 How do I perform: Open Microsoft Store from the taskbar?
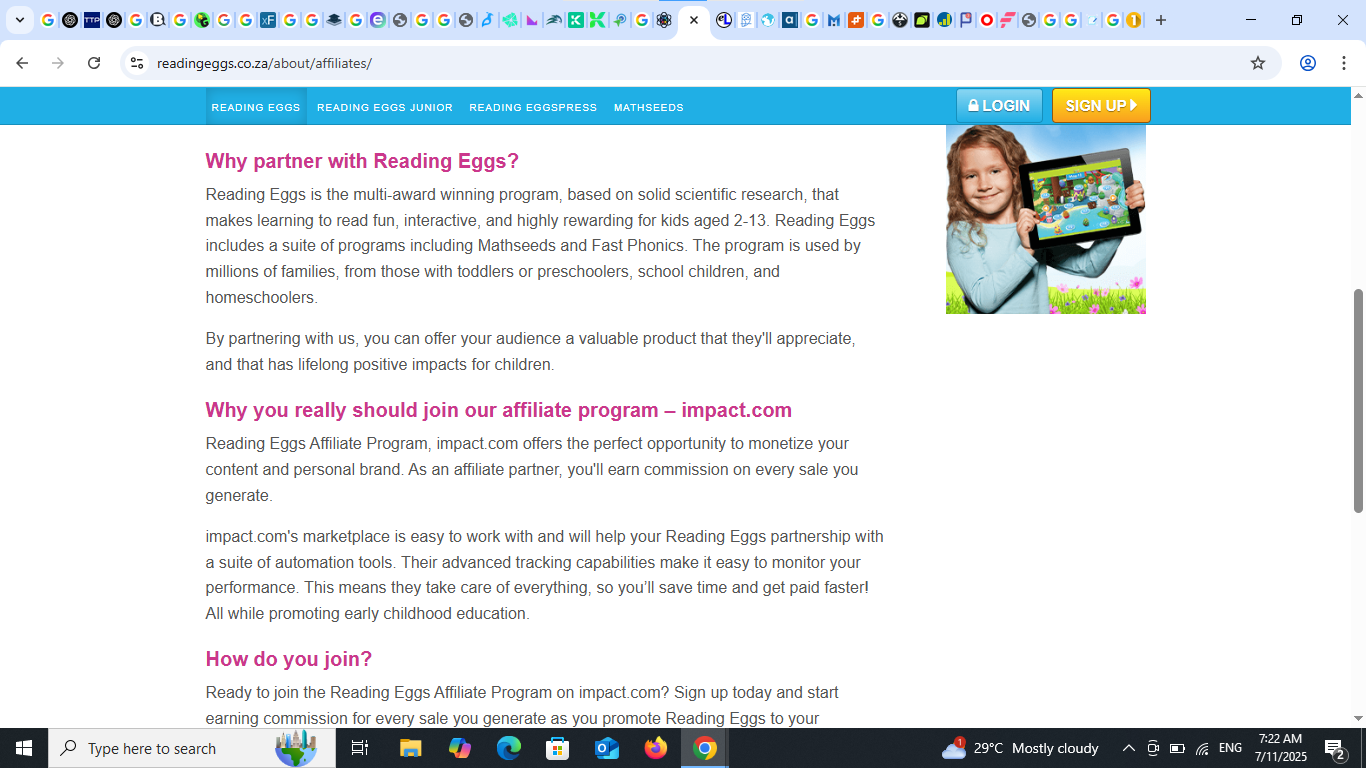(x=558, y=748)
